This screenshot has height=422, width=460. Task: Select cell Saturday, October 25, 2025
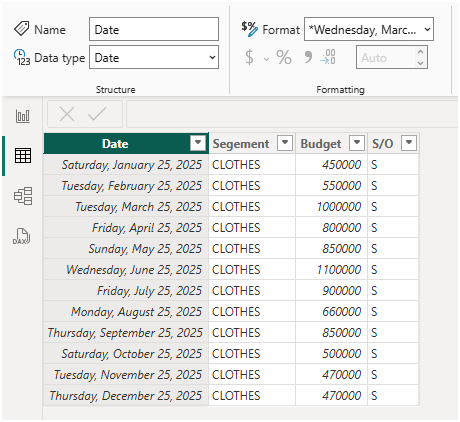click(126, 354)
